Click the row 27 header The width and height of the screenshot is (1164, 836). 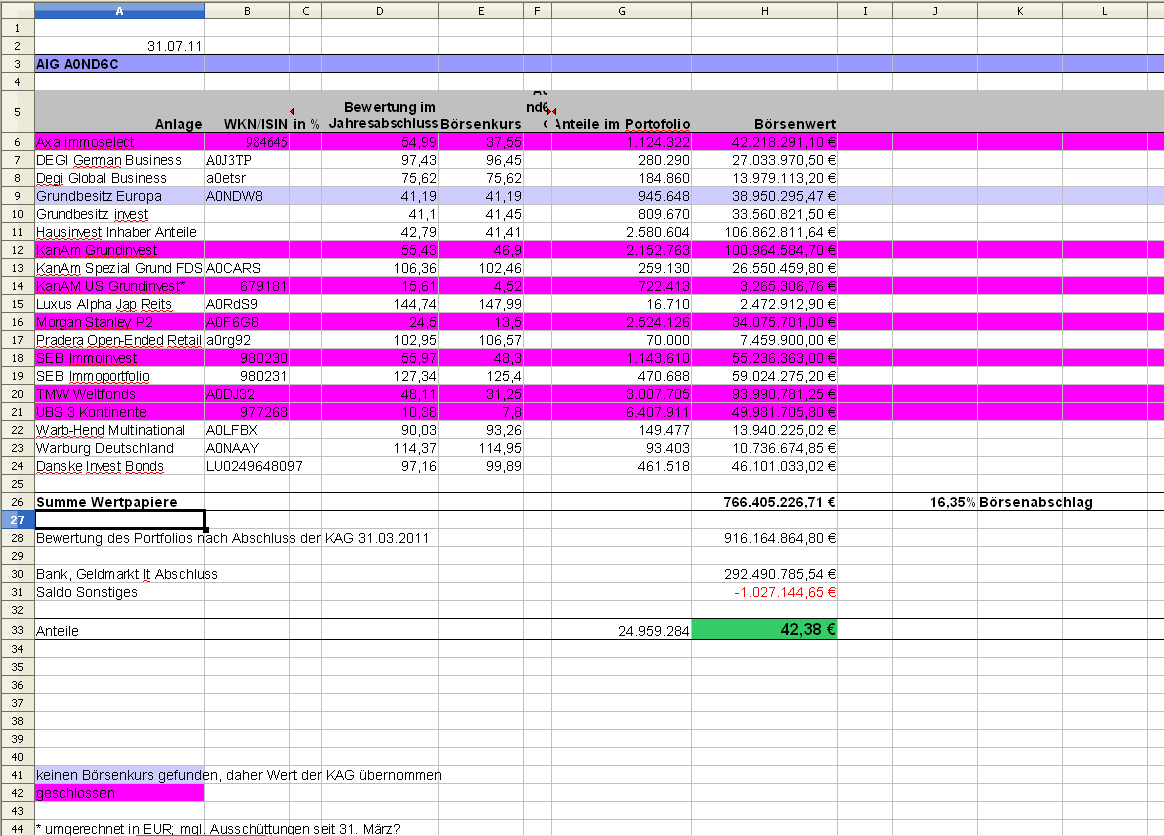point(17,520)
